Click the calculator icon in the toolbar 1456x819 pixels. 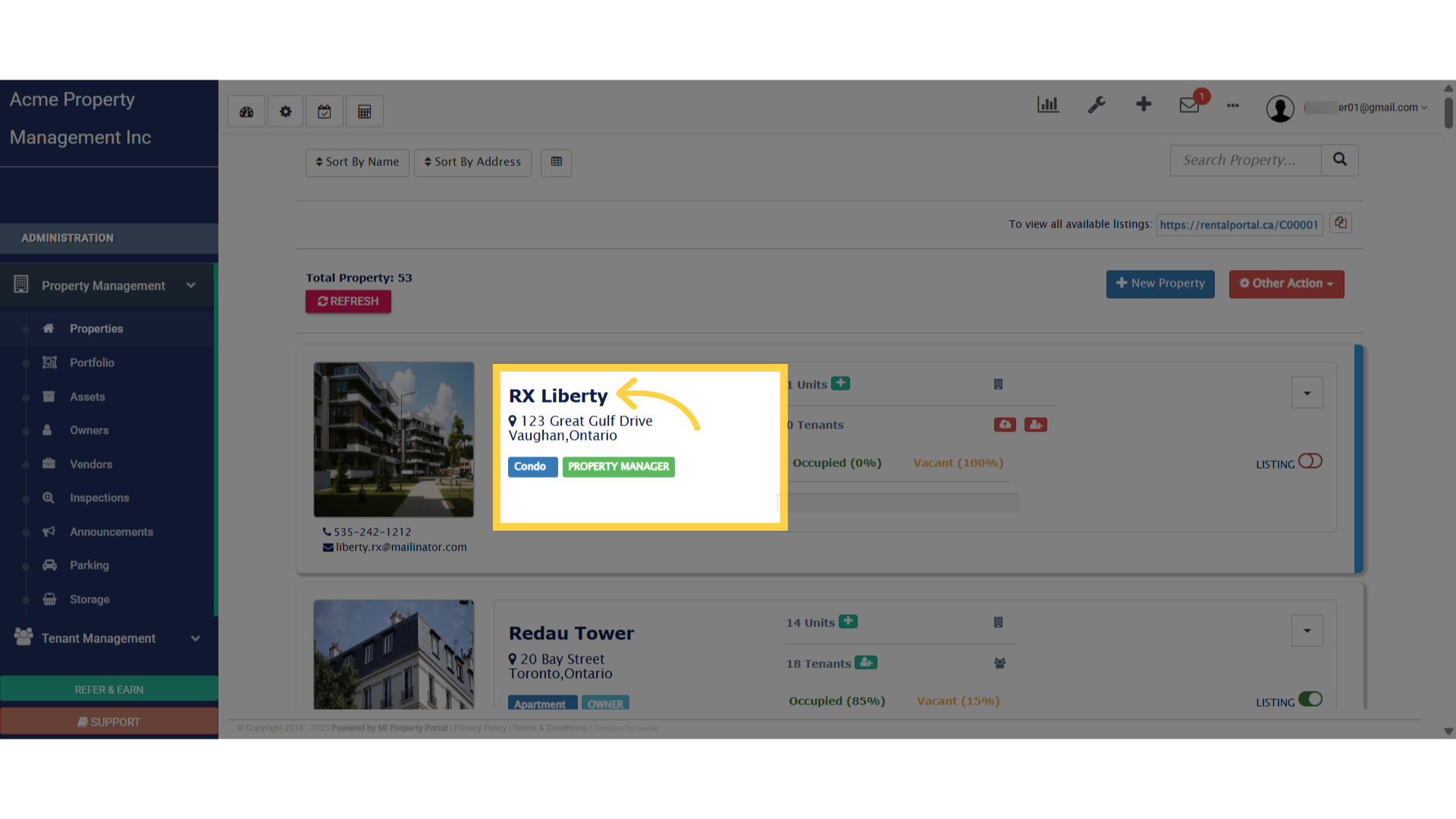coord(364,111)
